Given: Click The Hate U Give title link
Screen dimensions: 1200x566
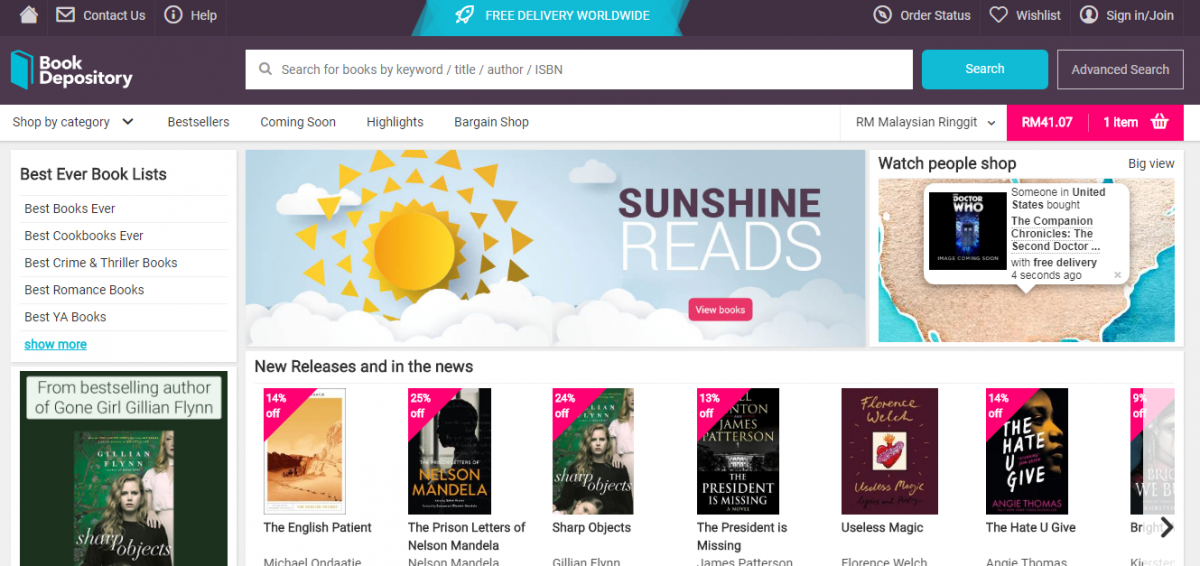Looking at the screenshot, I should [1031, 527].
